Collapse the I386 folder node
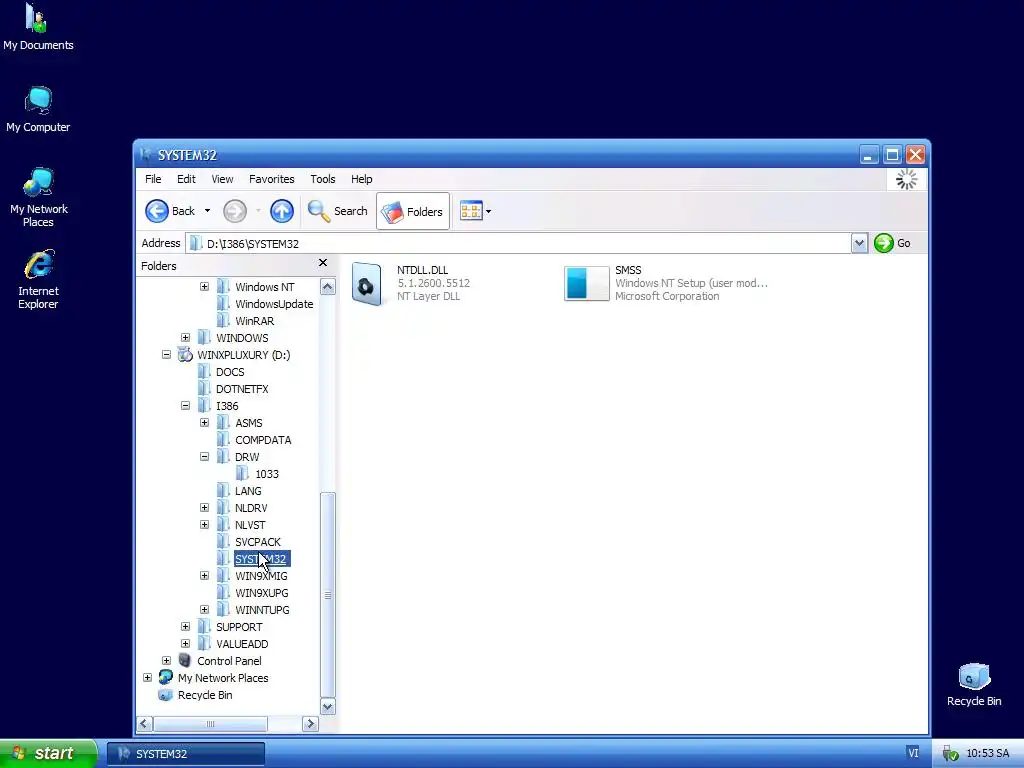This screenshot has width=1024, height=768. pyautogui.click(x=185, y=406)
